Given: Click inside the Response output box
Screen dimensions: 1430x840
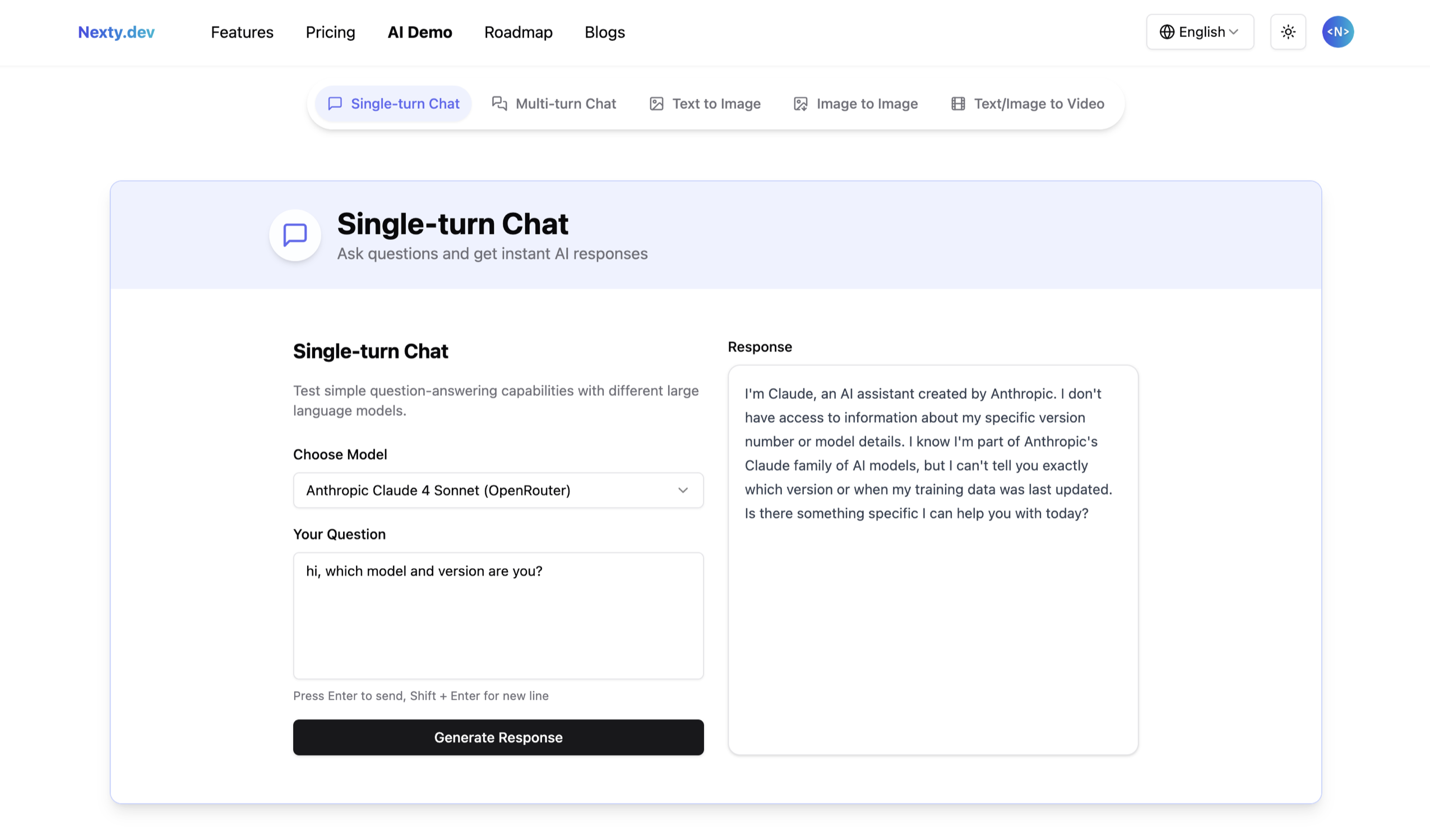Looking at the screenshot, I should point(933,560).
